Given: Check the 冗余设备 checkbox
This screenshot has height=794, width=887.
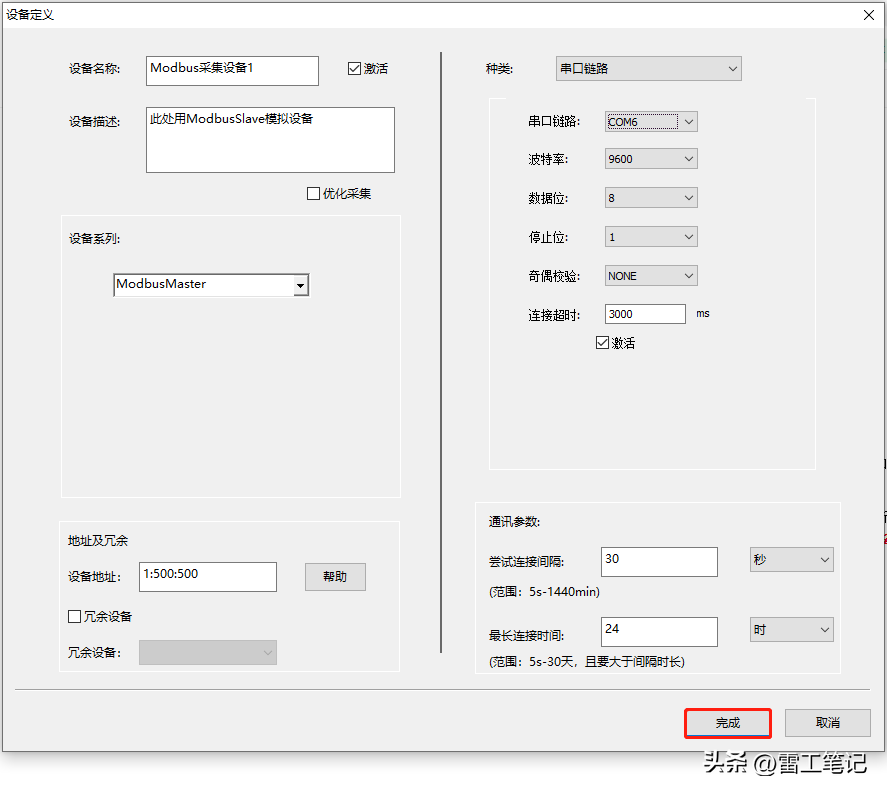Looking at the screenshot, I should click(75, 616).
